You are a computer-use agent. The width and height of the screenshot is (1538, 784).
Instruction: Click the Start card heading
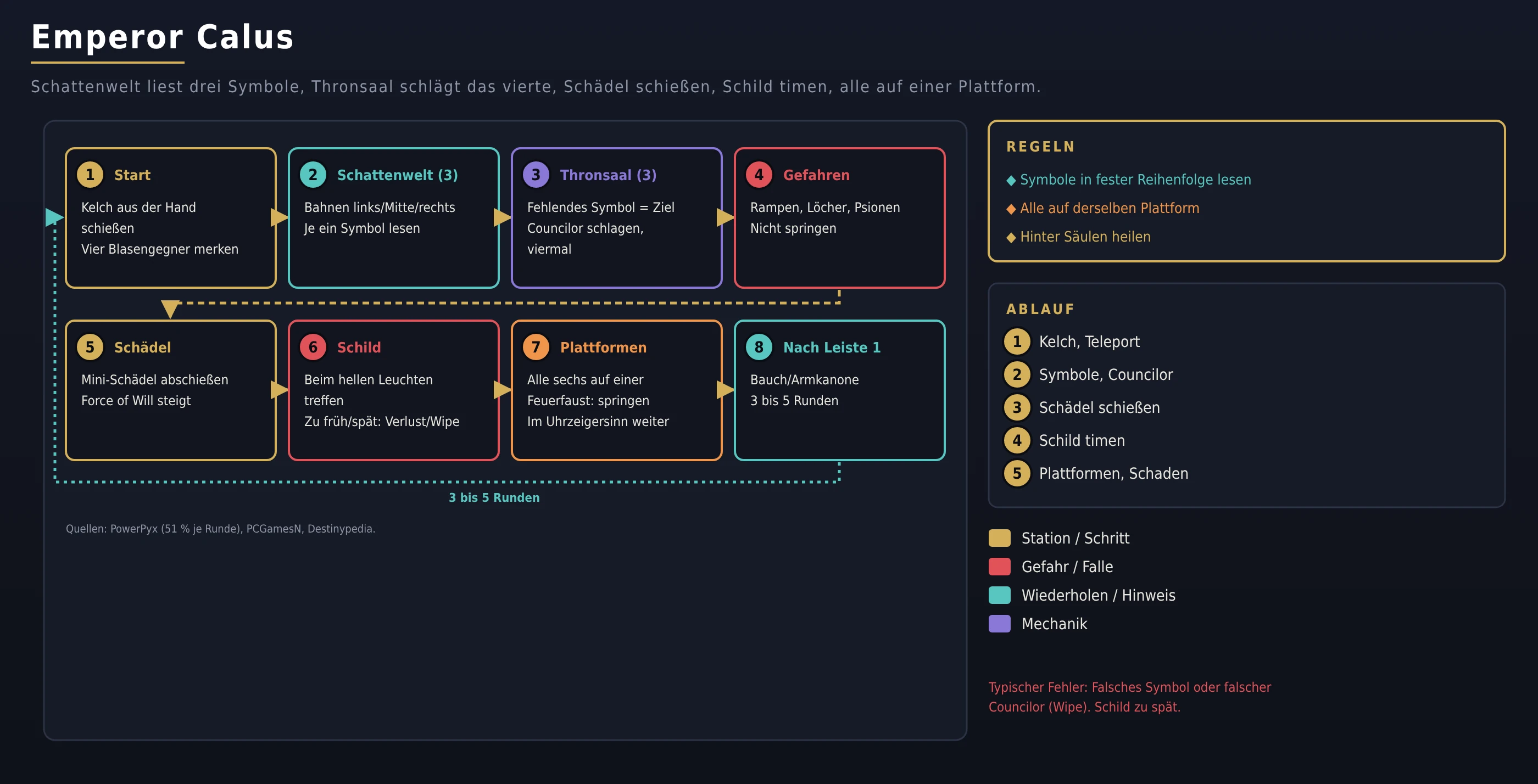132,175
